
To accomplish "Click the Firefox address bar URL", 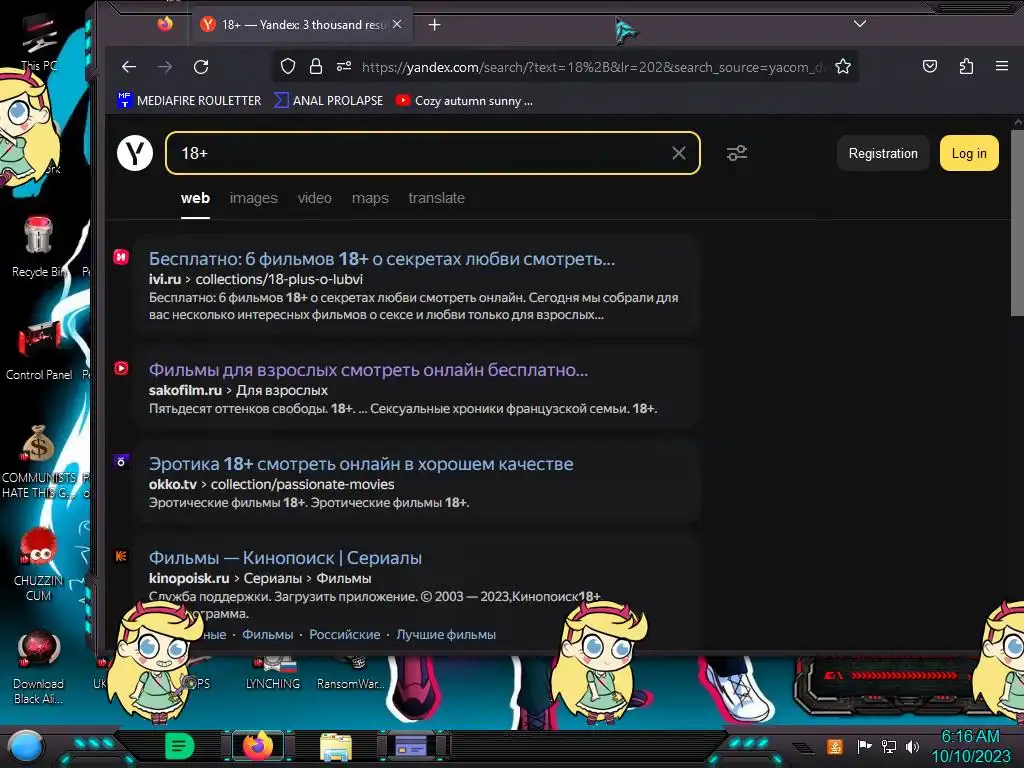I will click(592, 67).
